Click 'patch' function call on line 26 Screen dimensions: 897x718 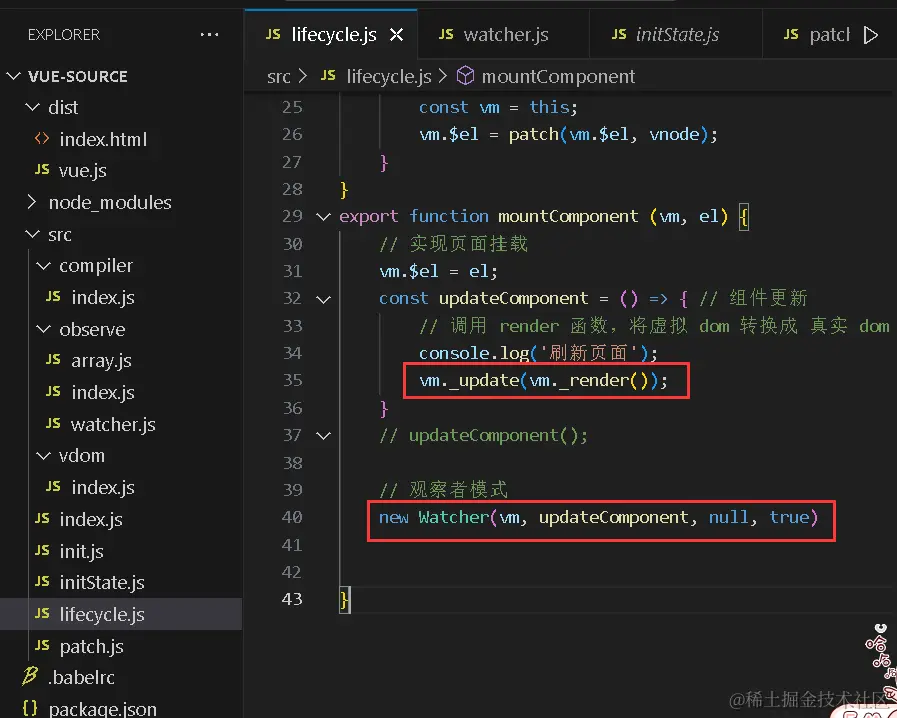pyautogui.click(x=533, y=134)
